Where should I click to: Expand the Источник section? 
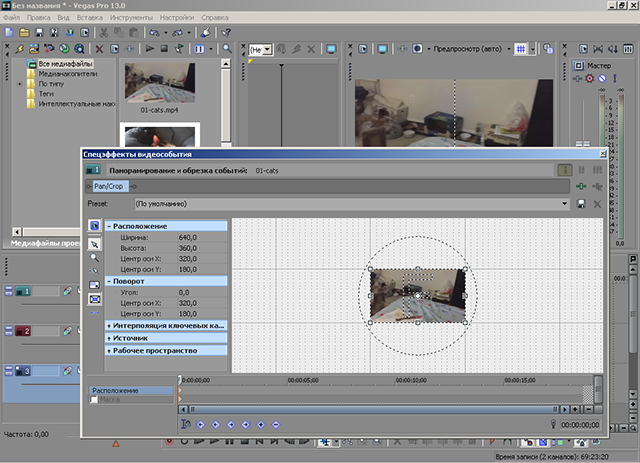tap(109, 338)
